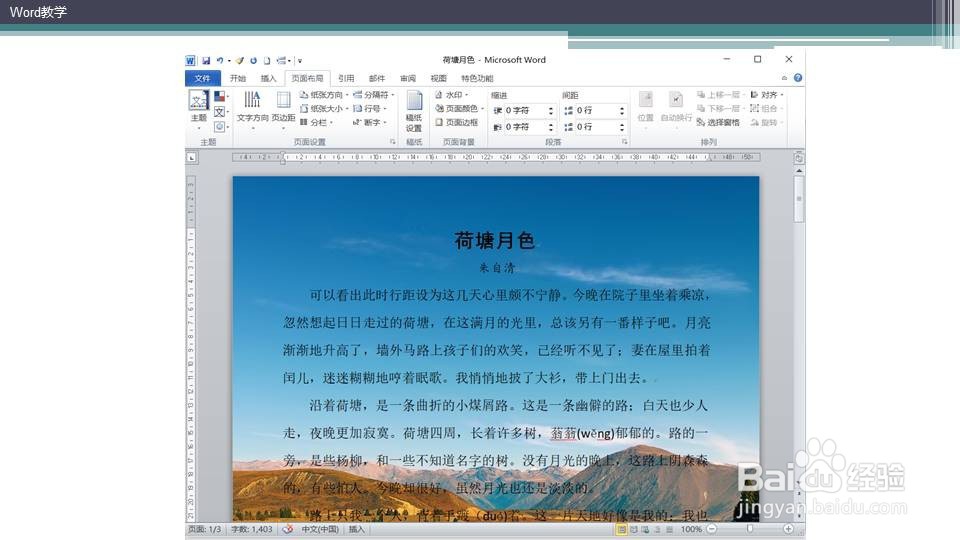Switch to Draft view icon
The height and width of the screenshot is (540, 960).
click(x=669, y=530)
